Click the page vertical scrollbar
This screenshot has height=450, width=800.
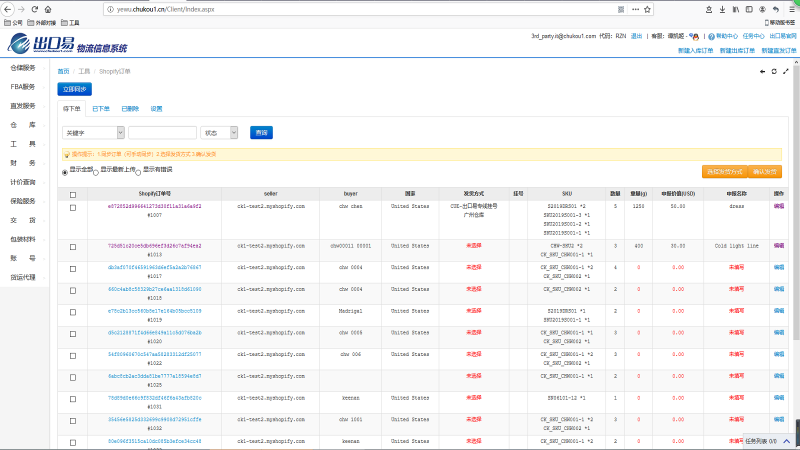(796, 204)
